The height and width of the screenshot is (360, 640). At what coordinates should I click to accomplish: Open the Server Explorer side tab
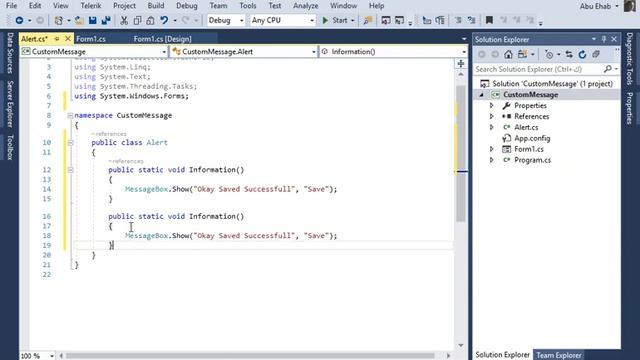10,104
